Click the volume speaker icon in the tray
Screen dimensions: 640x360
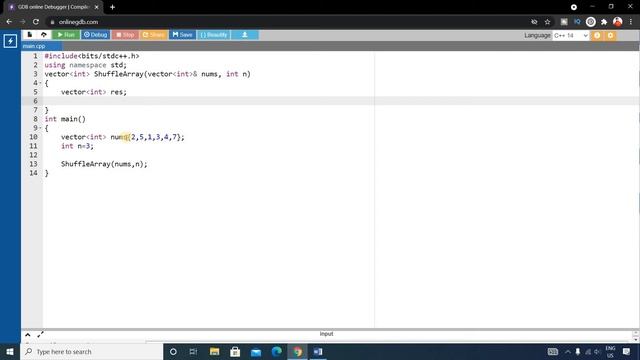tap(597, 351)
